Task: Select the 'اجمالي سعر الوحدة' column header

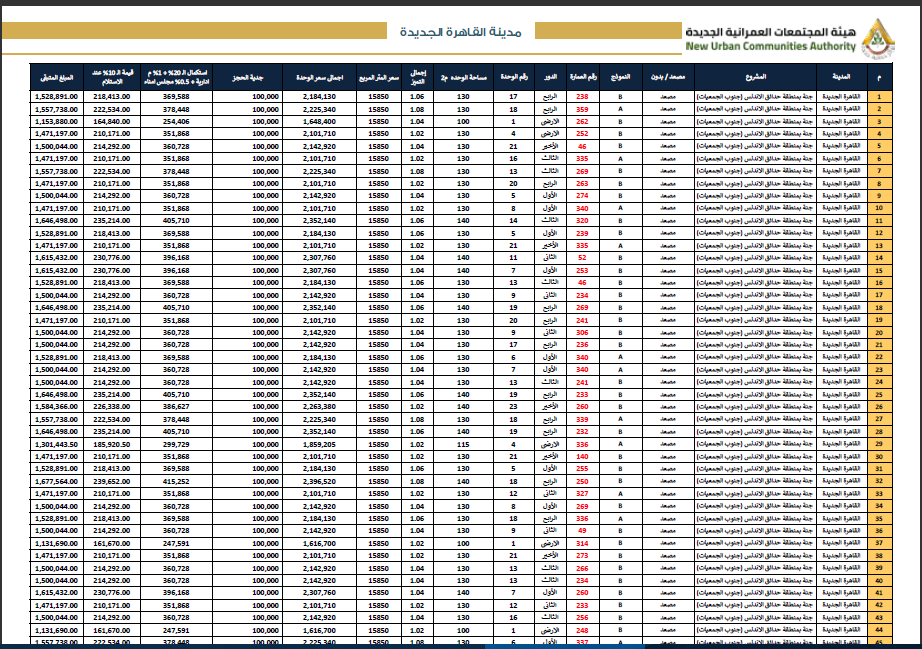Action: click(319, 77)
